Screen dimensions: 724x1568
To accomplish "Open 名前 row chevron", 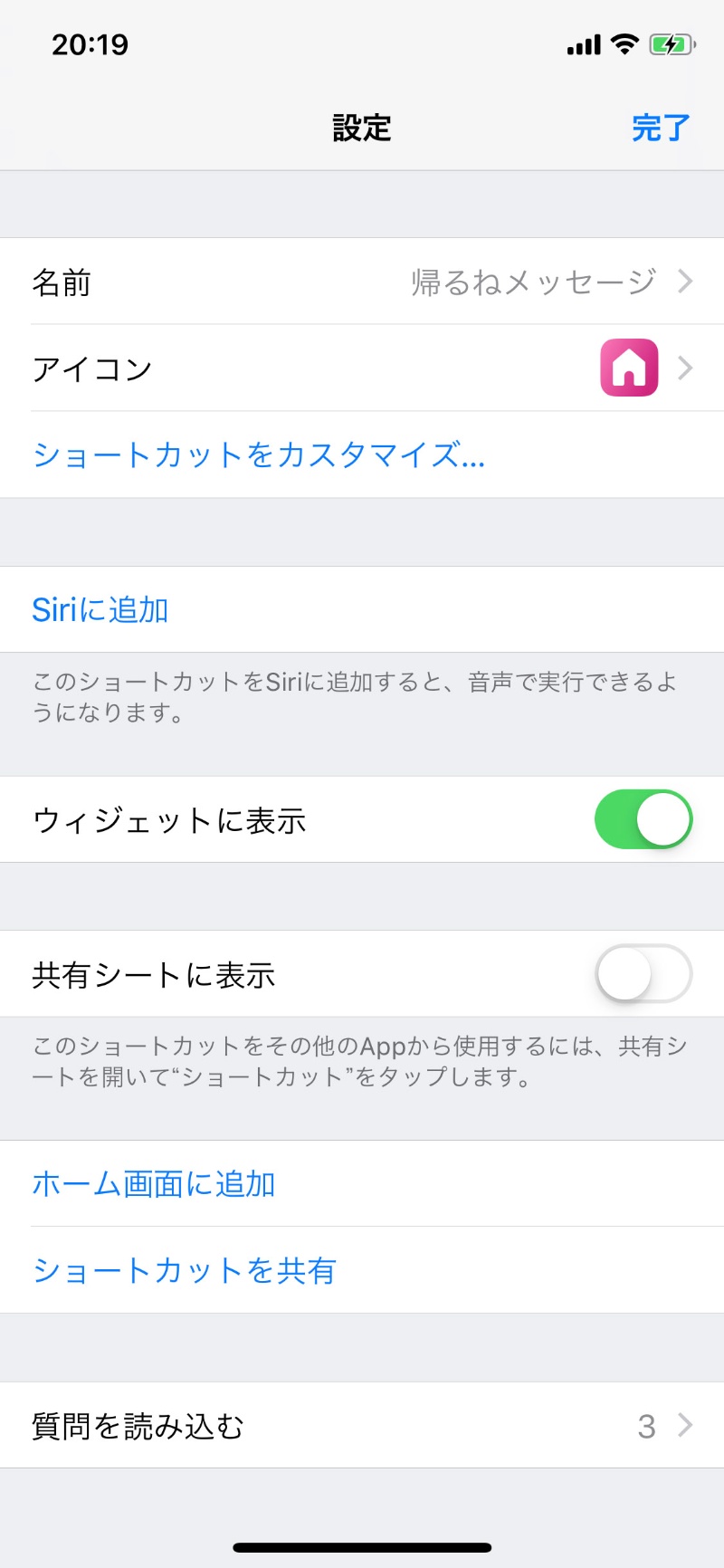I will pyautogui.click(x=685, y=282).
